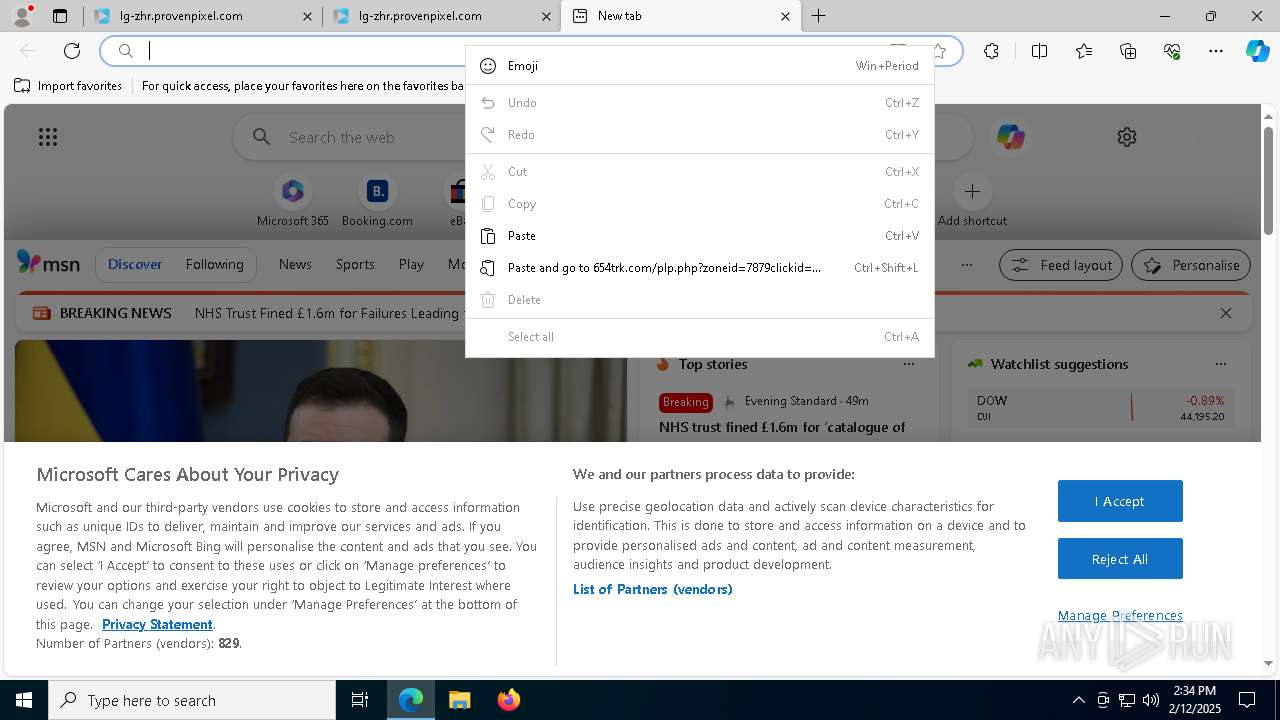Dismiss the breaking news banner
The height and width of the screenshot is (720, 1280).
pyautogui.click(x=1226, y=313)
